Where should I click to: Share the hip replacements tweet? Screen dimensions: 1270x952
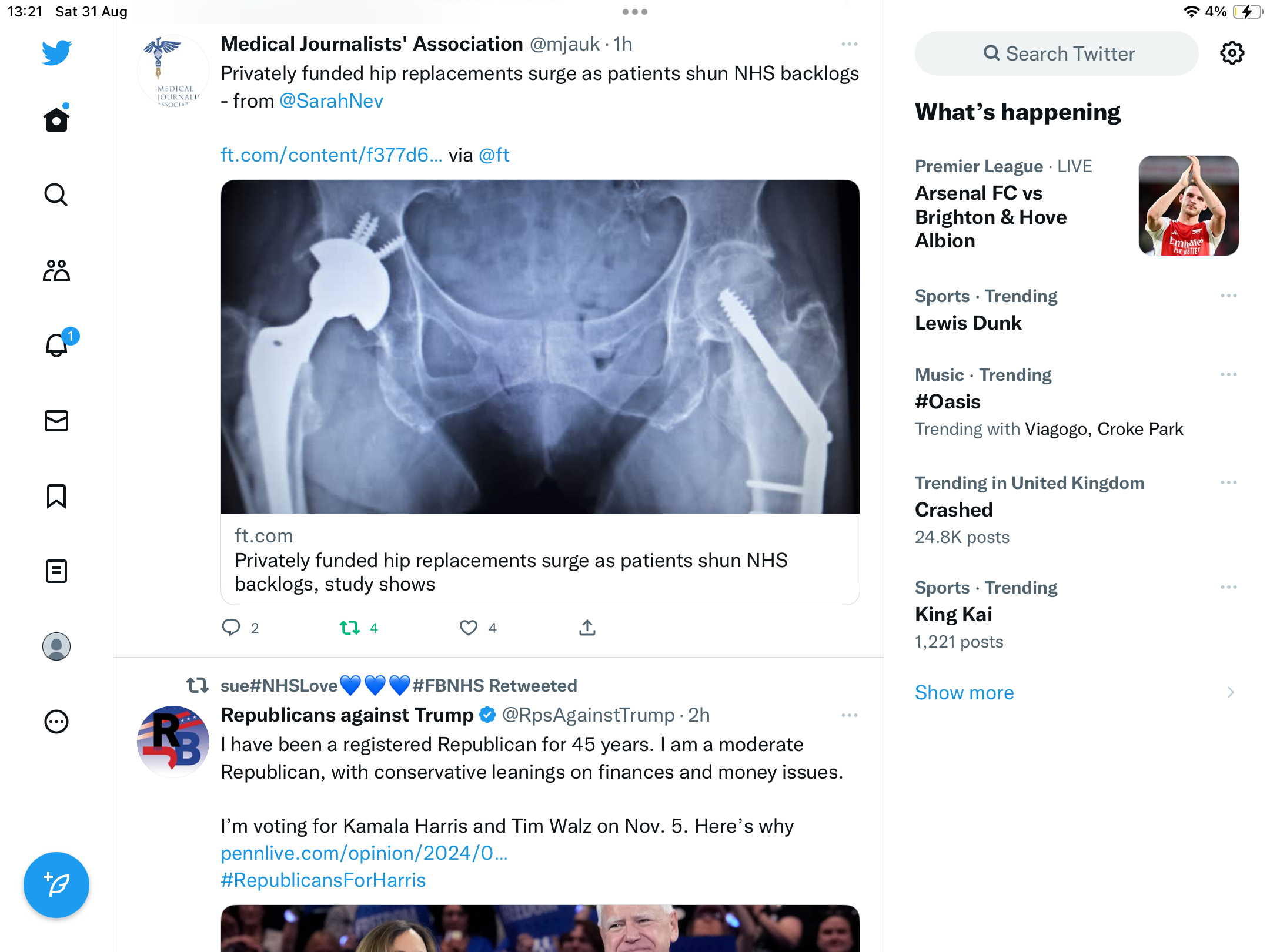[x=587, y=628]
